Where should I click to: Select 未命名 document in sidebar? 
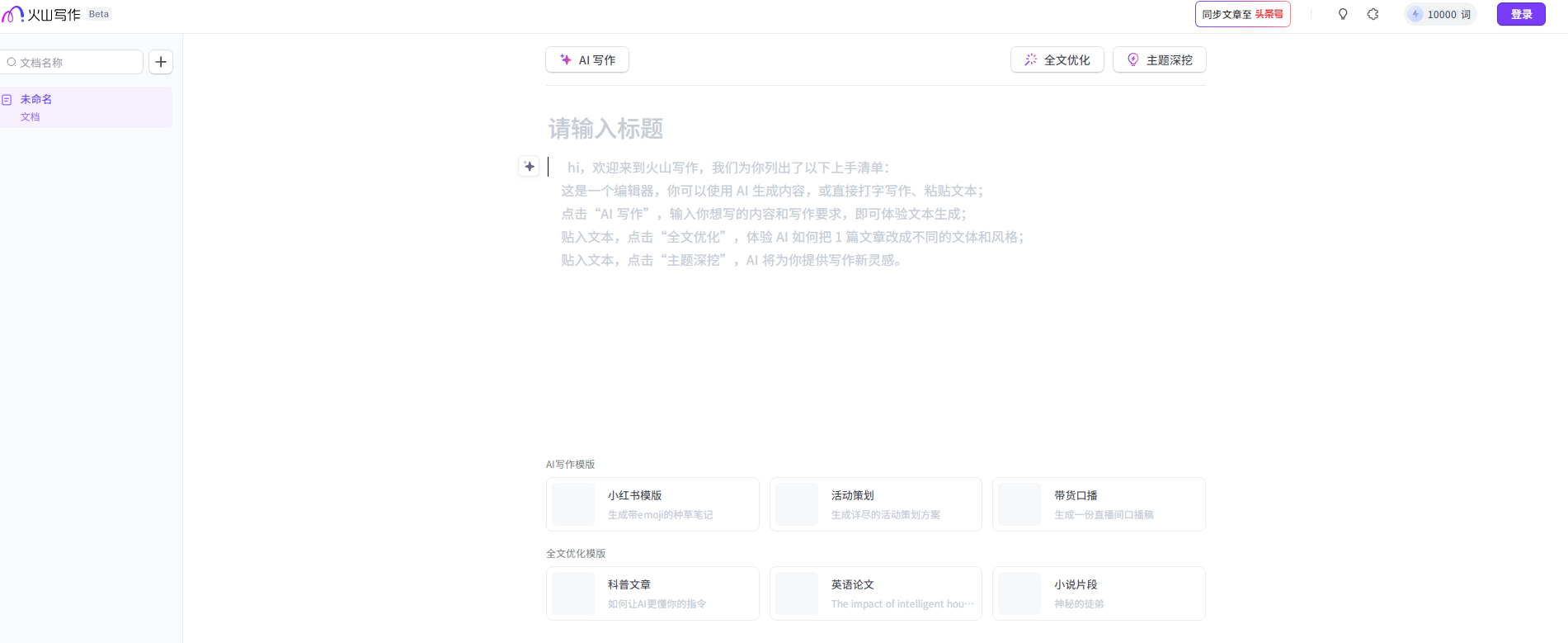click(x=87, y=107)
